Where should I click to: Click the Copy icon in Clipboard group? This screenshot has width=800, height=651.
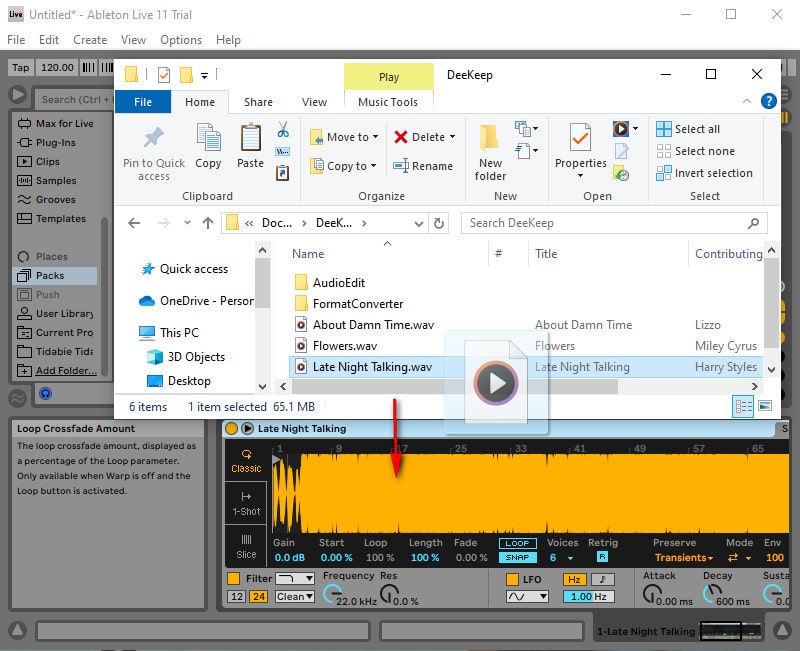(x=208, y=137)
